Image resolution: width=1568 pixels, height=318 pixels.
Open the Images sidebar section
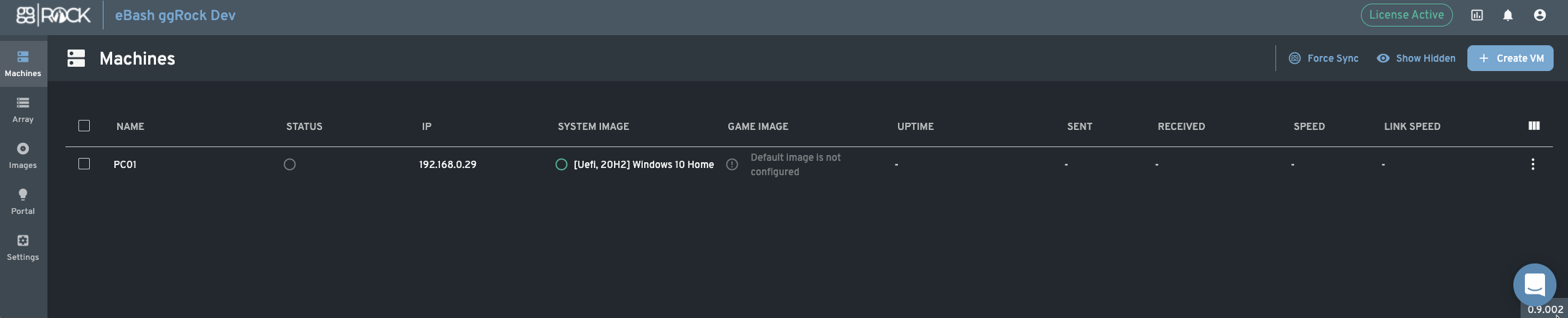[x=23, y=156]
